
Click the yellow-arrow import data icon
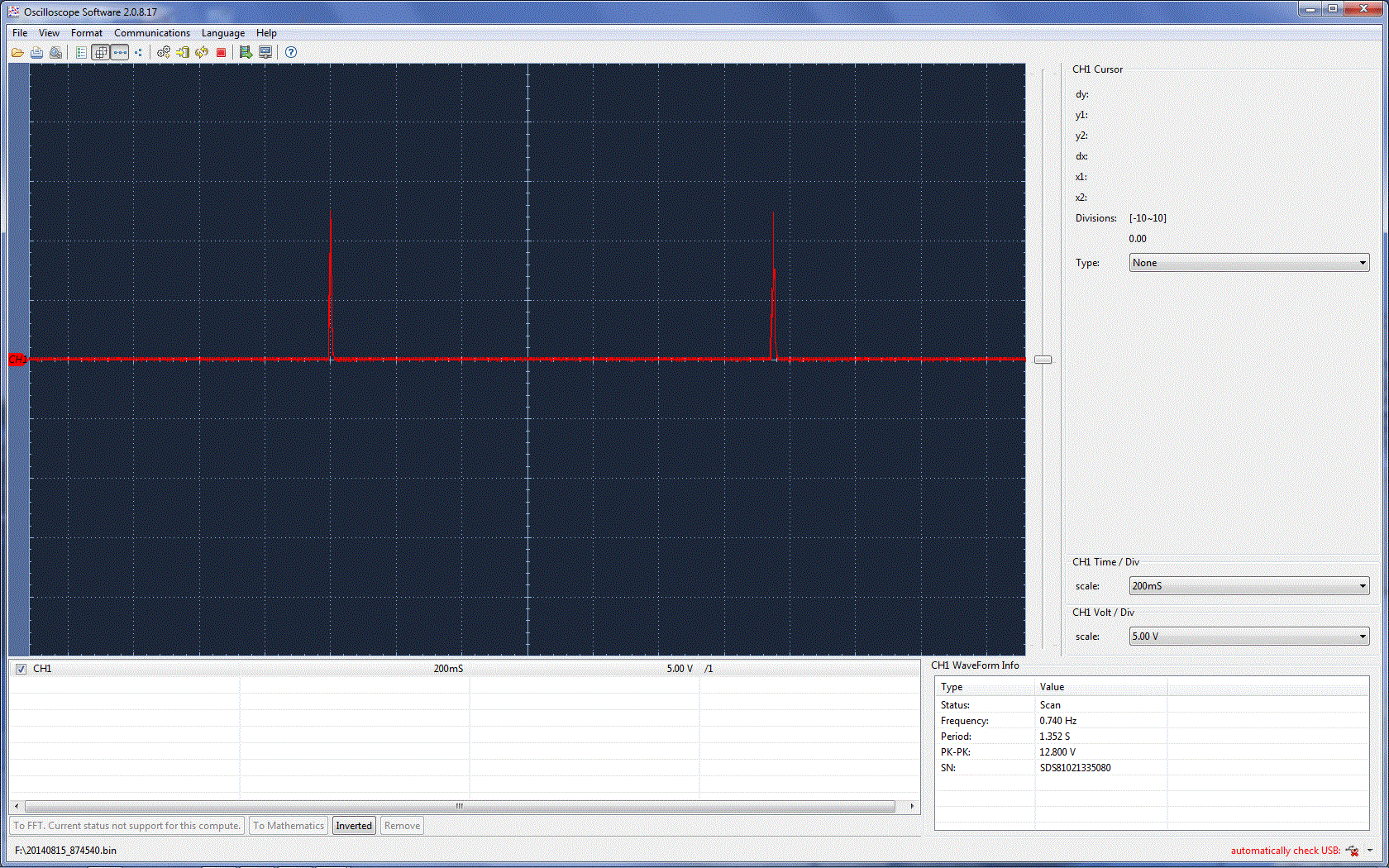(x=183, y=52)
